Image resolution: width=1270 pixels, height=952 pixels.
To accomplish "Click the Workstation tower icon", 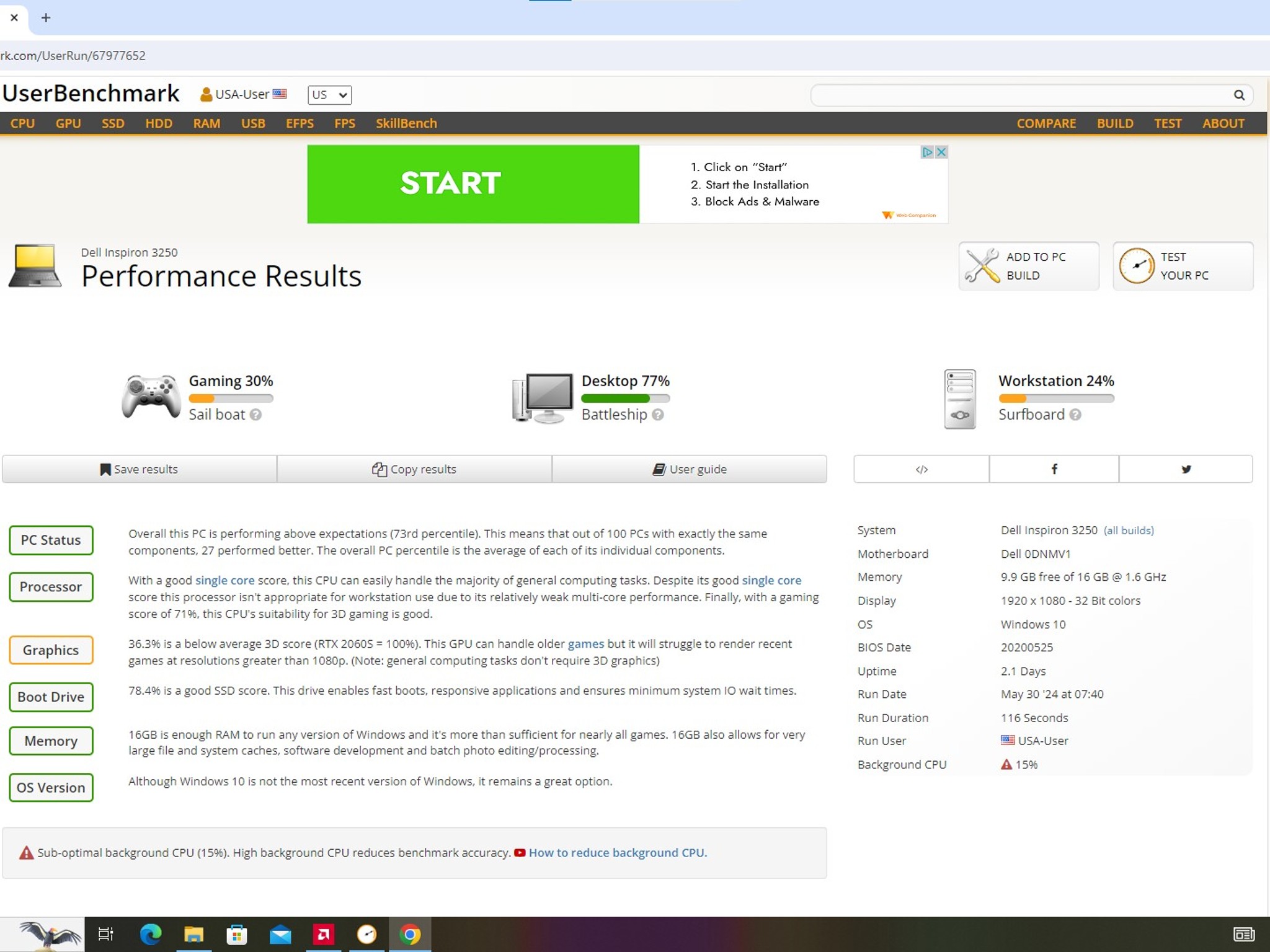I will 960,399.
